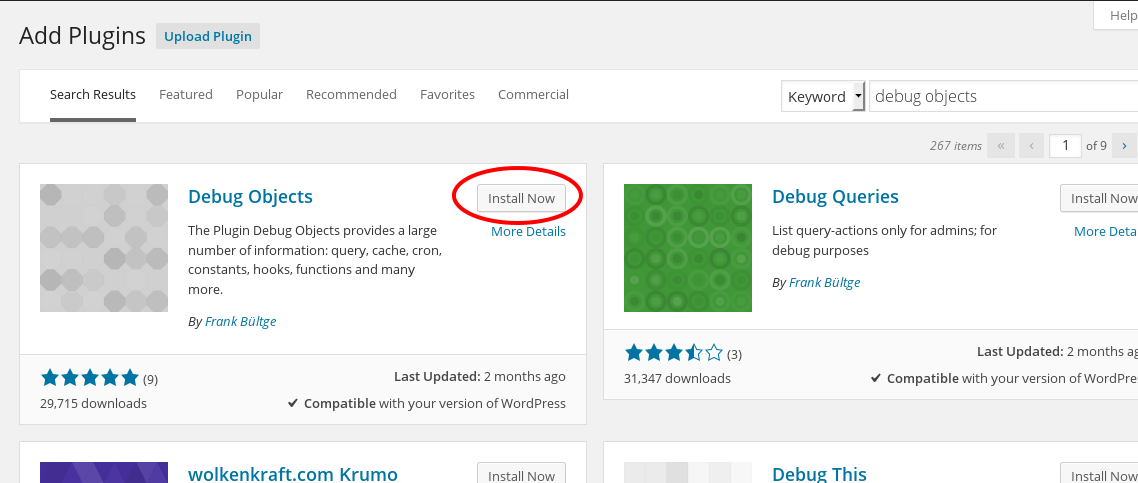1138x483 pixels.
Task: Select the Search Results tab
Action: pos(93,94)
